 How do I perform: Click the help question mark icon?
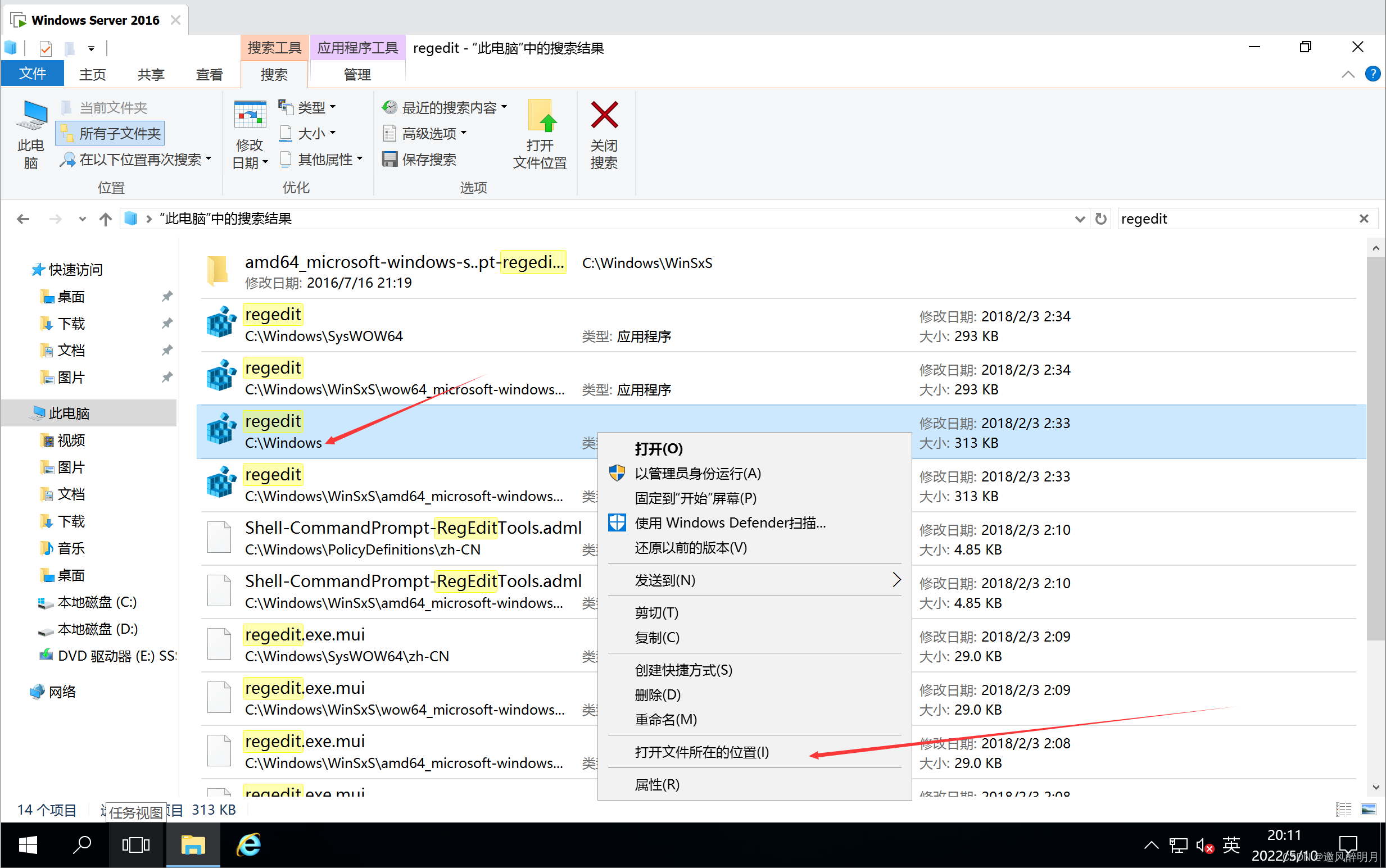click(x=1372, y=74)
